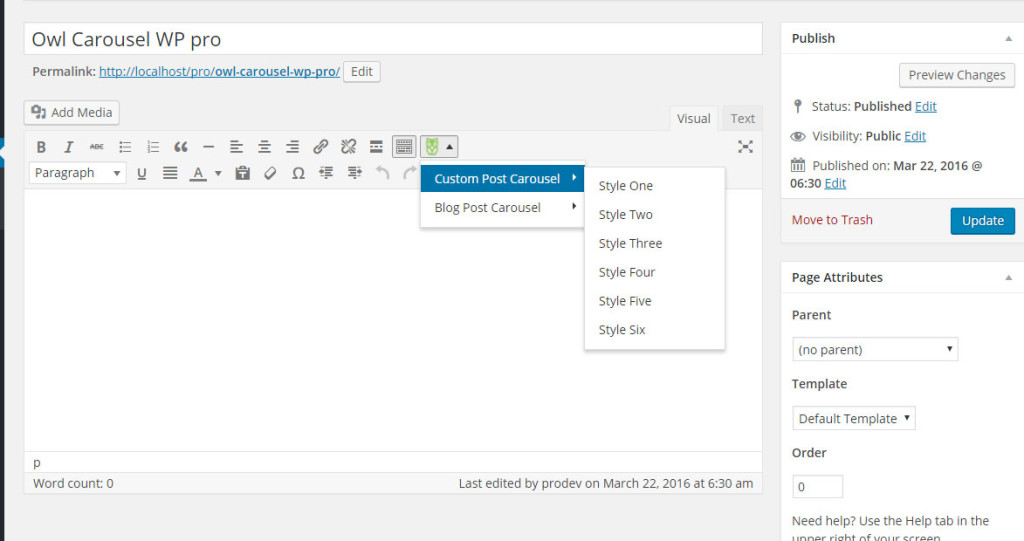Apply text color with the A icon
This screenshot has height=541, width=1024.
pos(198,173)
